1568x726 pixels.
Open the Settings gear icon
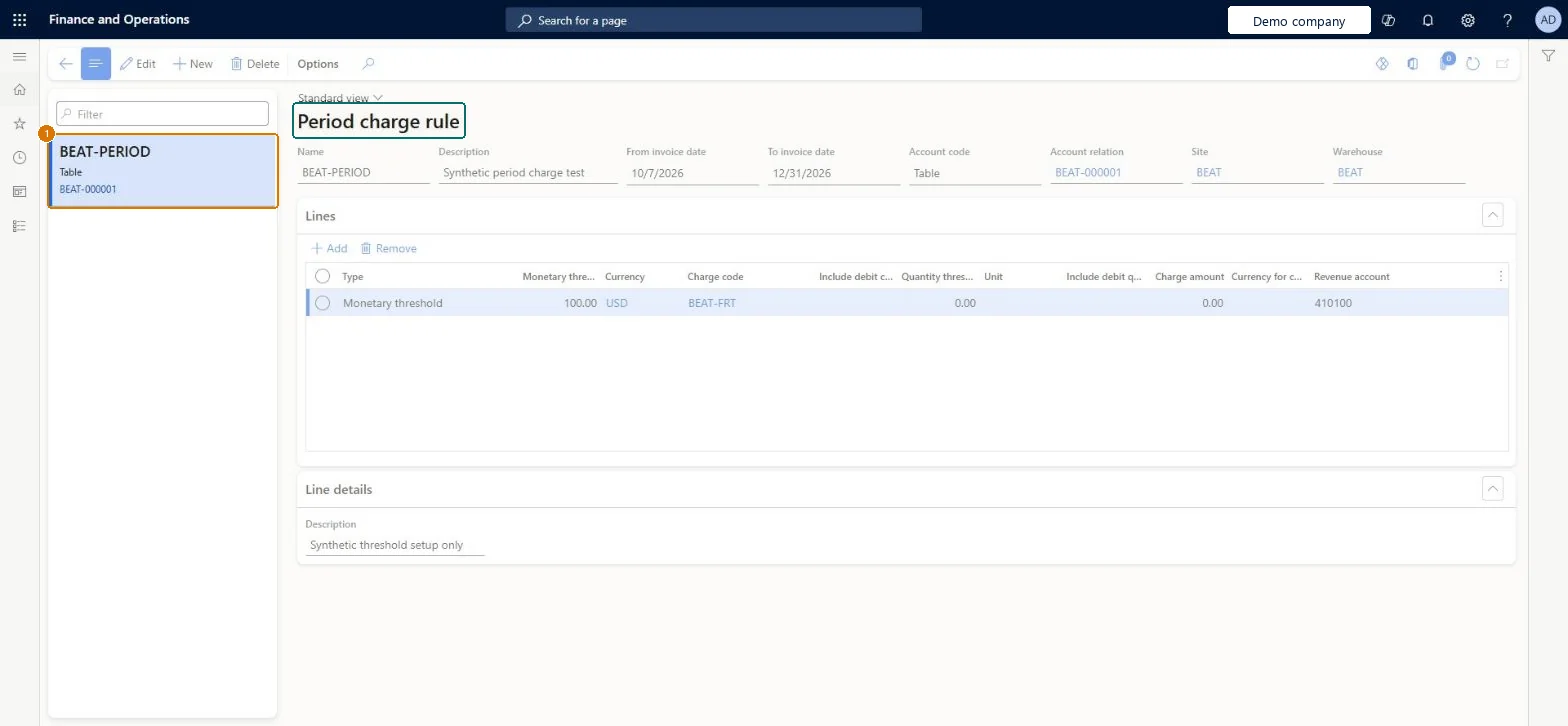[x=1468, y=20]
